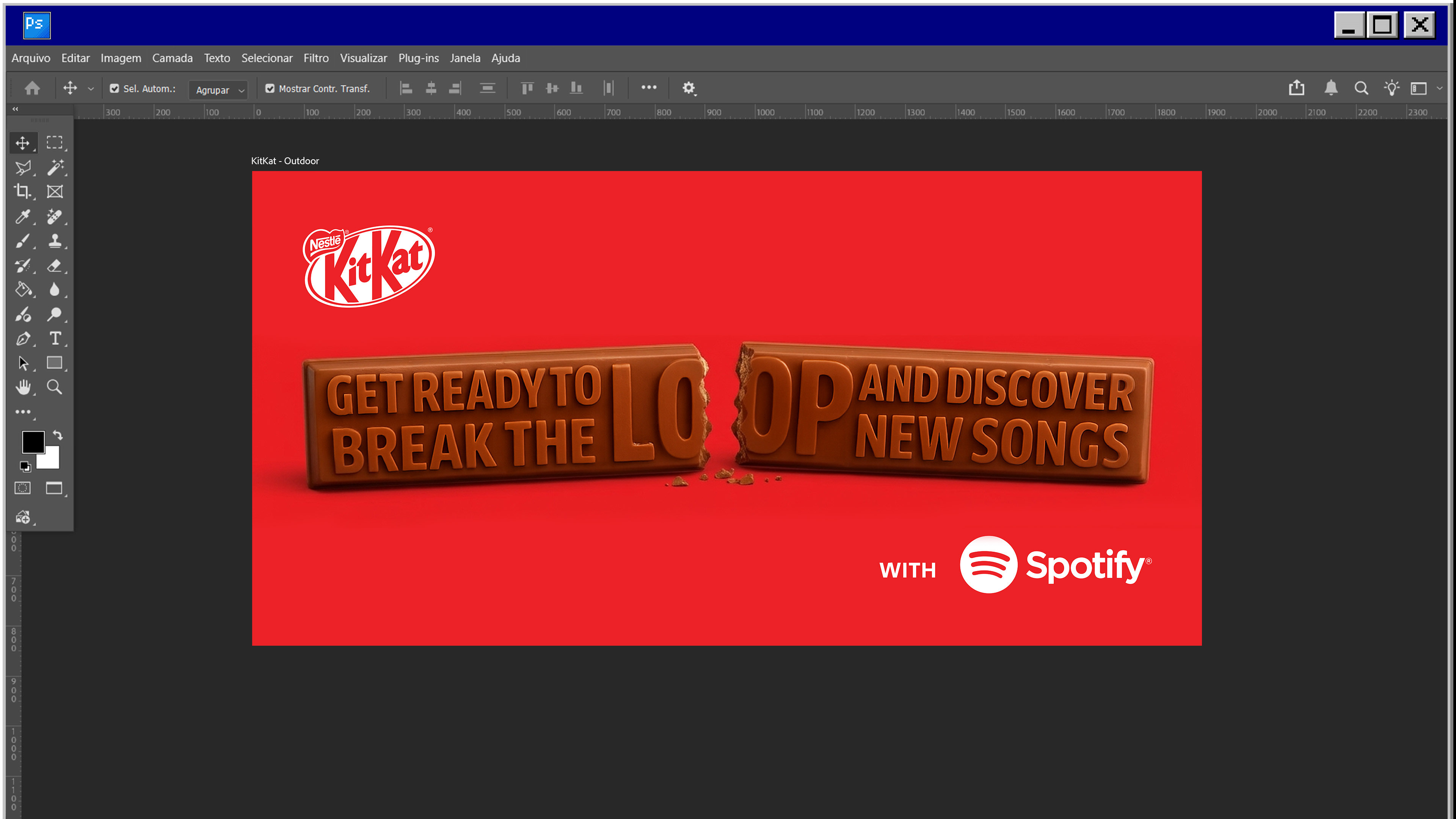
Task: Select the Horizontal Type tool
Action: coord(55,339)
